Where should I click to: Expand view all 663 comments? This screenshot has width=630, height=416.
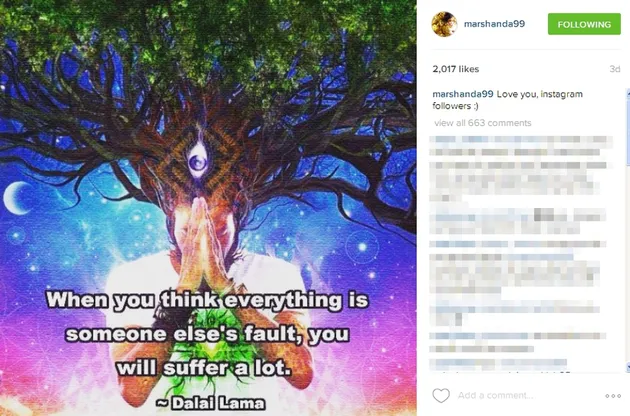click(483, 123)
